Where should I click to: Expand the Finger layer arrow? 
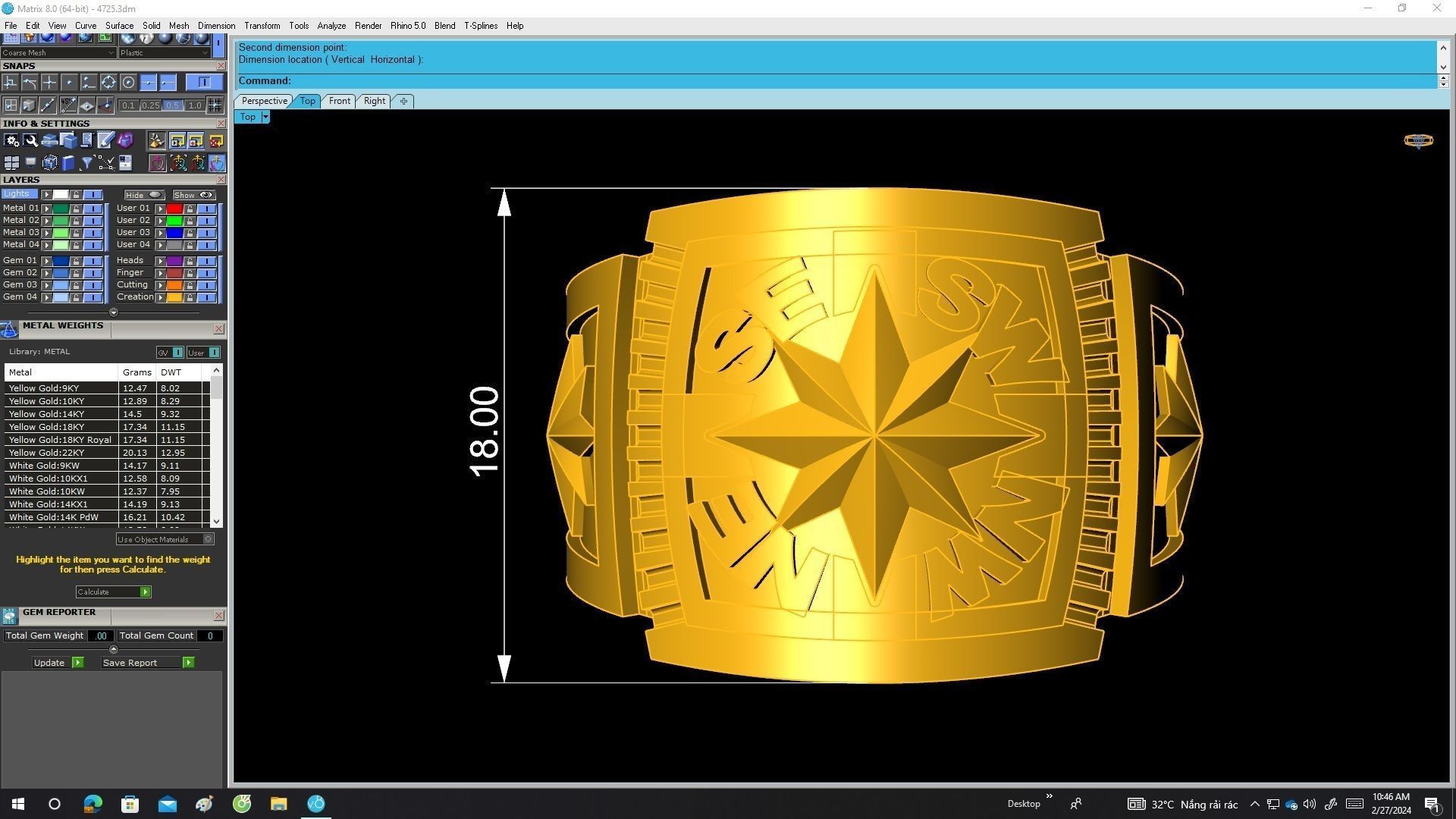click(161, 273)
